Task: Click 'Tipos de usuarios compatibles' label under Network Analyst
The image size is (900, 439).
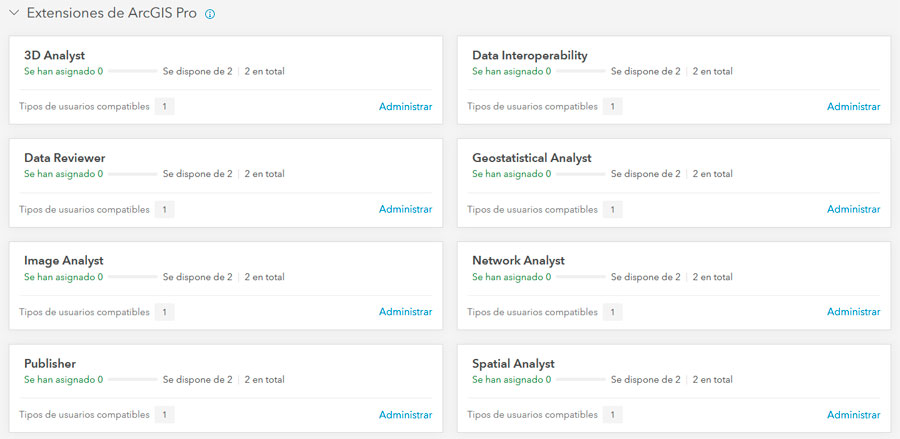Action: [533, 312]
